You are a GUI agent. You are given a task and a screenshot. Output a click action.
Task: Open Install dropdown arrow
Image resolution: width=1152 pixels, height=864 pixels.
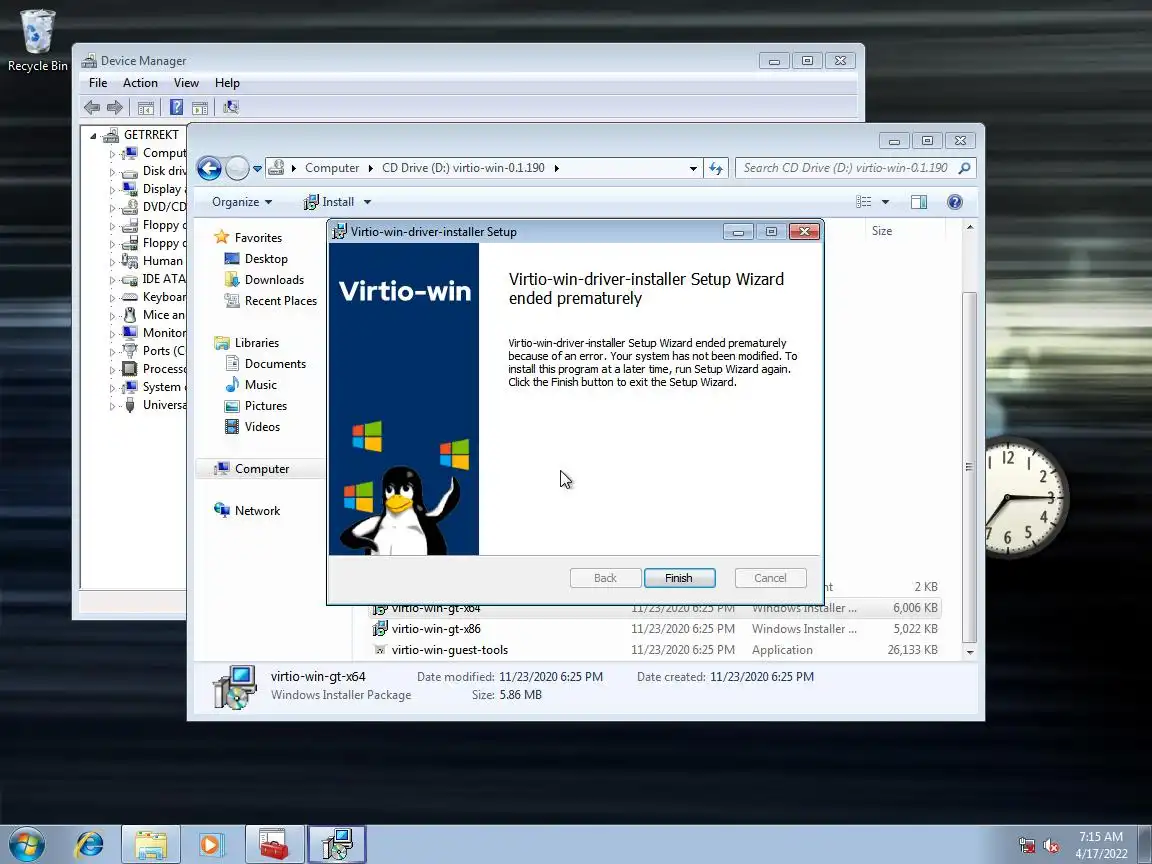(367, 202)
